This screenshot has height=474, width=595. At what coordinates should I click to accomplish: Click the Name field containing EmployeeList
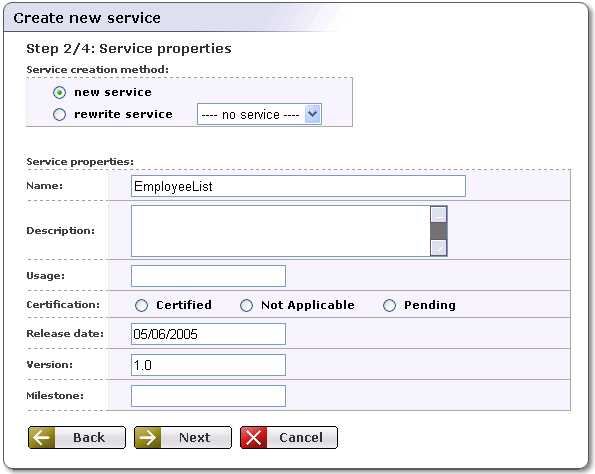[298, 186]
